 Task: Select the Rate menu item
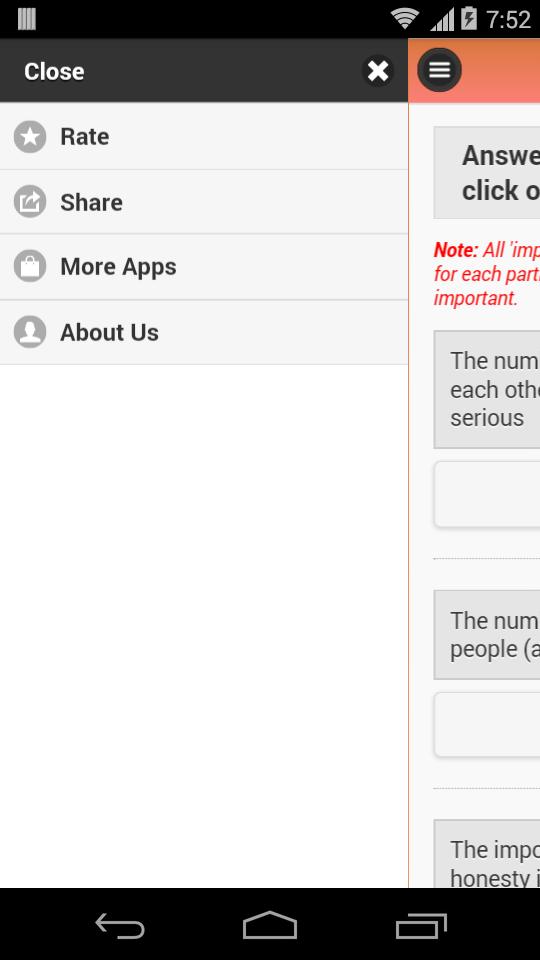pyautogui.click(x=204, y=137)
